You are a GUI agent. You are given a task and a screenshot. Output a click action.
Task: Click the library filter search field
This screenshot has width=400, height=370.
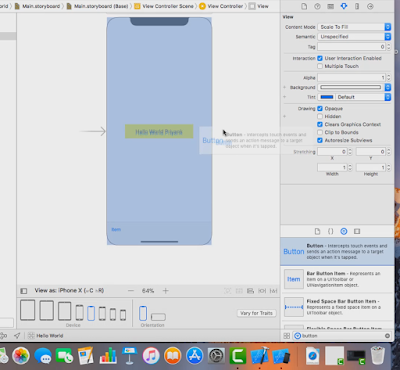[342, 336]
